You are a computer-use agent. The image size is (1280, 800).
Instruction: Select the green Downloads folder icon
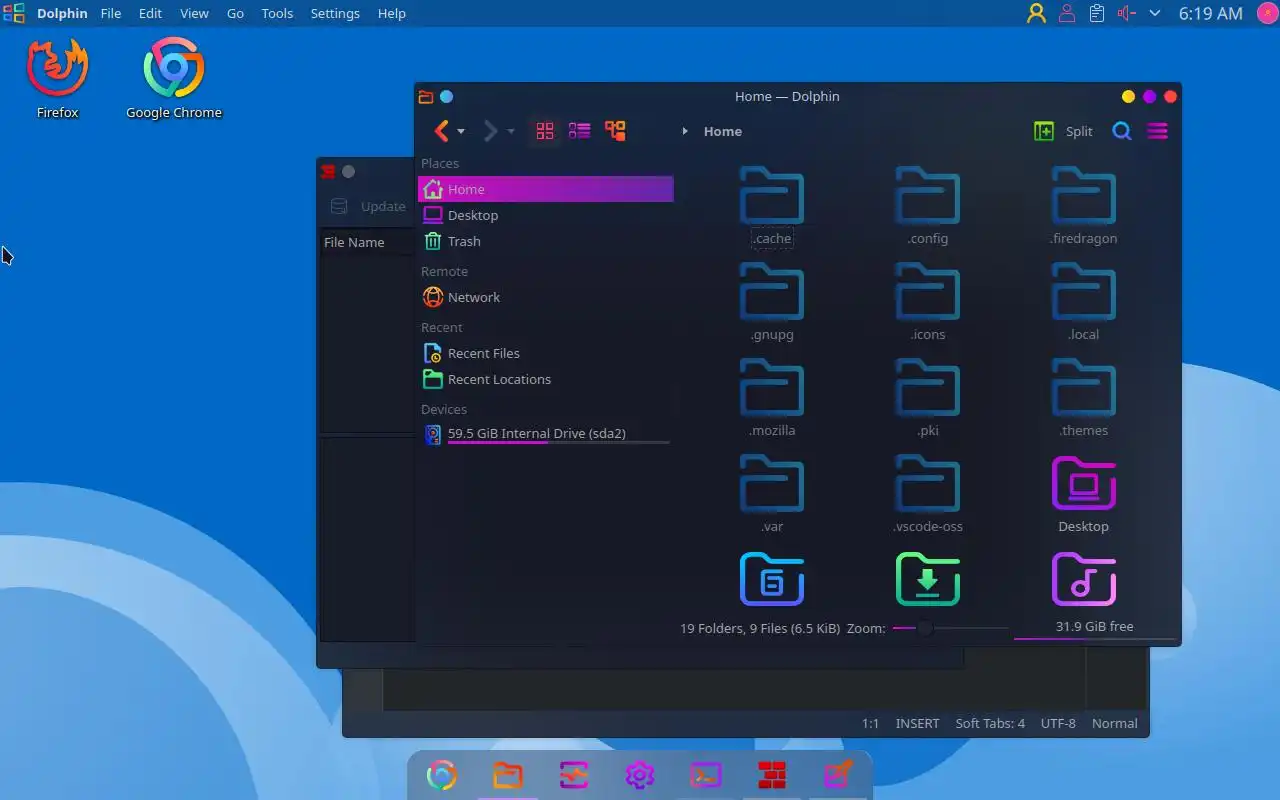click(x=928, y=579)
